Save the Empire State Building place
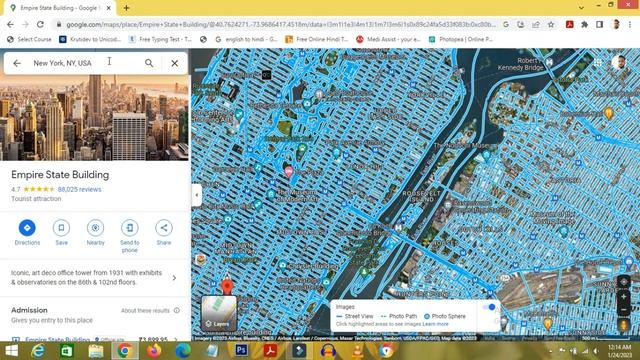Screen dimensions: 640x360 (61, 228)
